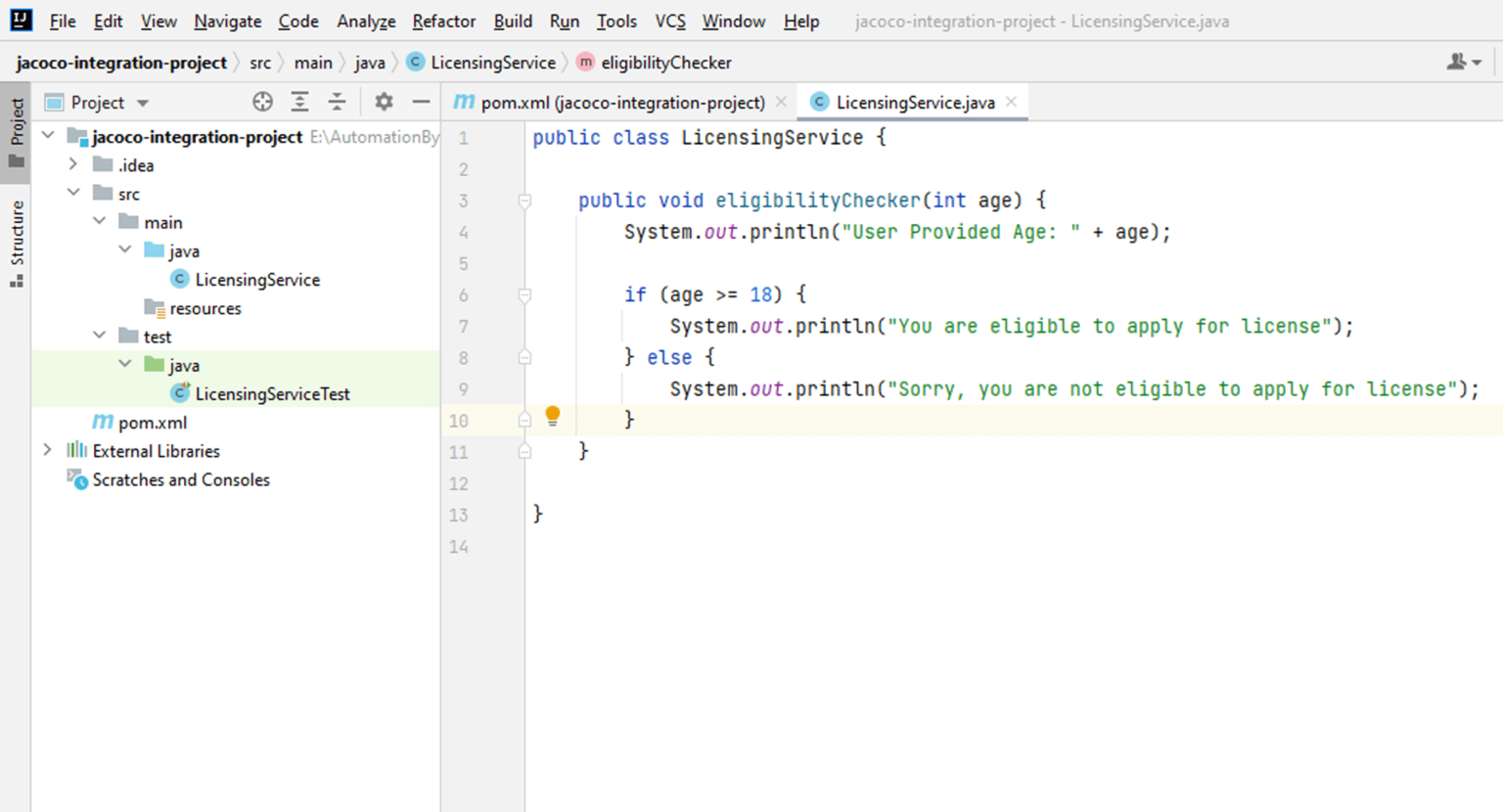The height and width of the screenshot is (812, 1503).
Task: Click the LicensingService breadcrumb
Action: (x=492, y=63)
